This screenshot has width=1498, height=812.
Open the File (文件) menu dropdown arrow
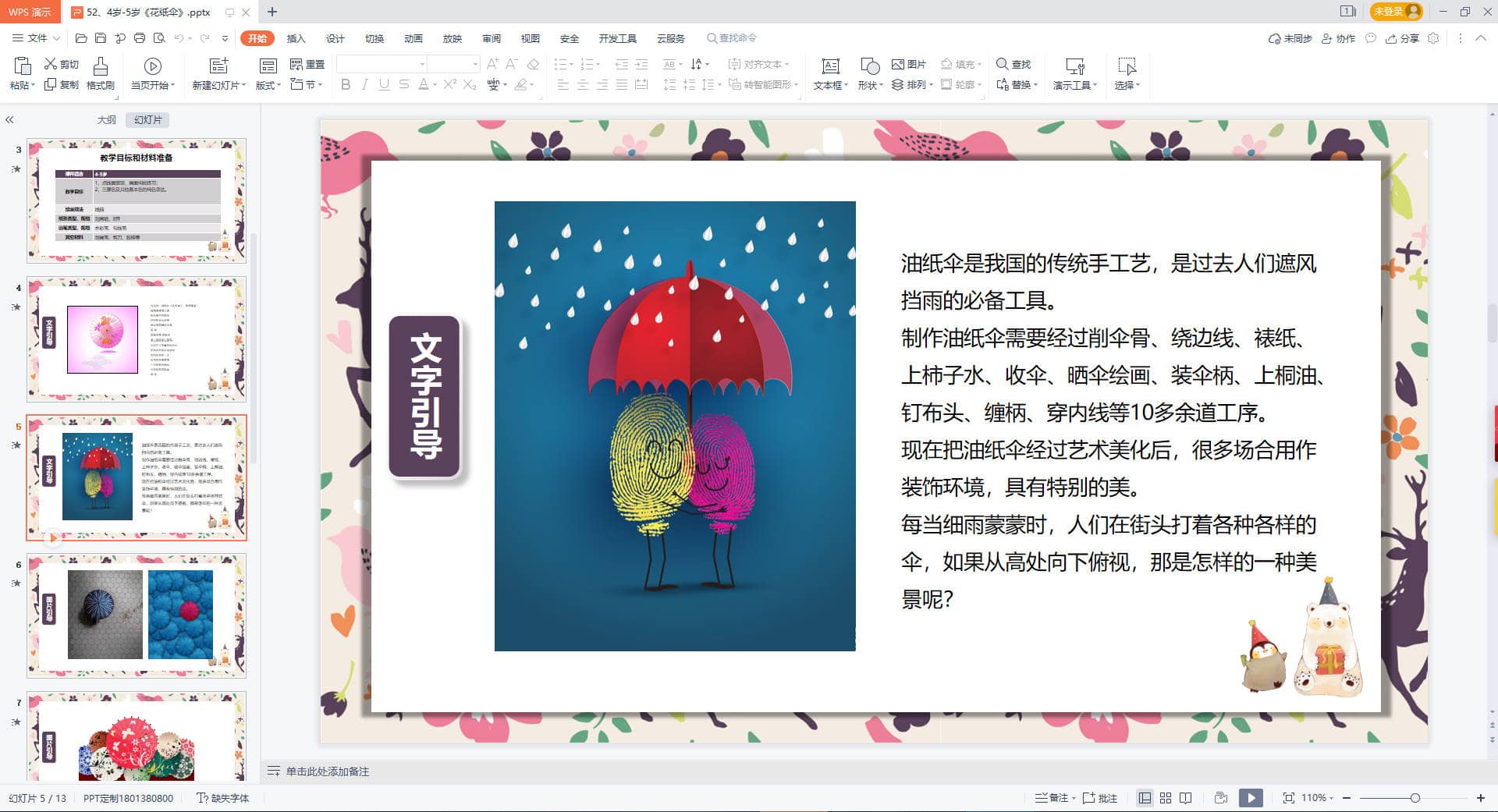[x=56, y=37]
